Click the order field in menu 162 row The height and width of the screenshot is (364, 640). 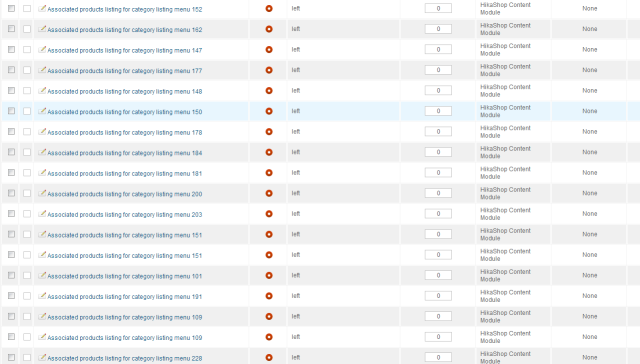tap(438, 29)
